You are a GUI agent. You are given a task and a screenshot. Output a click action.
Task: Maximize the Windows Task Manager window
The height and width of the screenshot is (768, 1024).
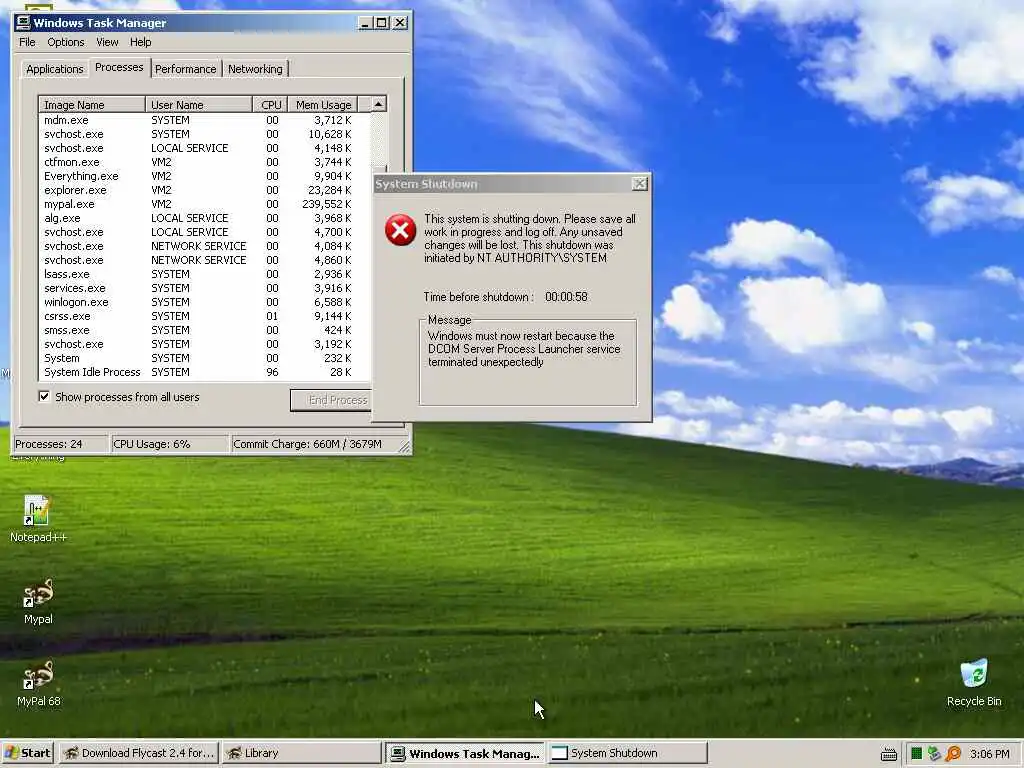382,23
